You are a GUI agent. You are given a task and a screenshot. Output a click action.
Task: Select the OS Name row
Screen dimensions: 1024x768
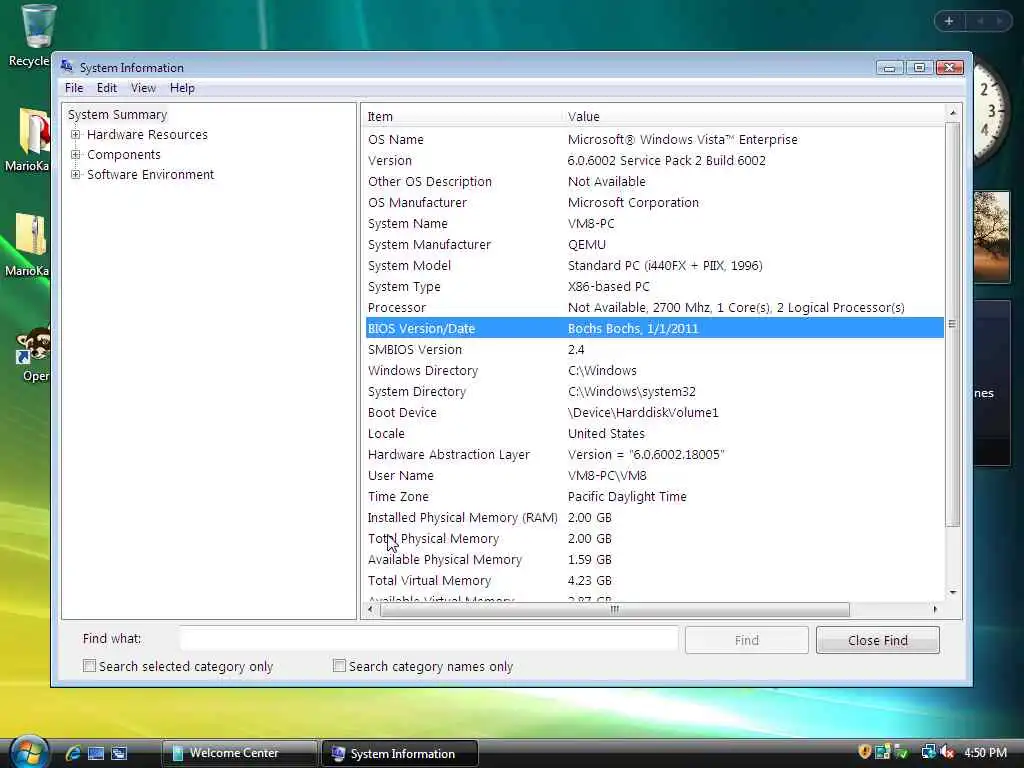[x=654, y=139]
